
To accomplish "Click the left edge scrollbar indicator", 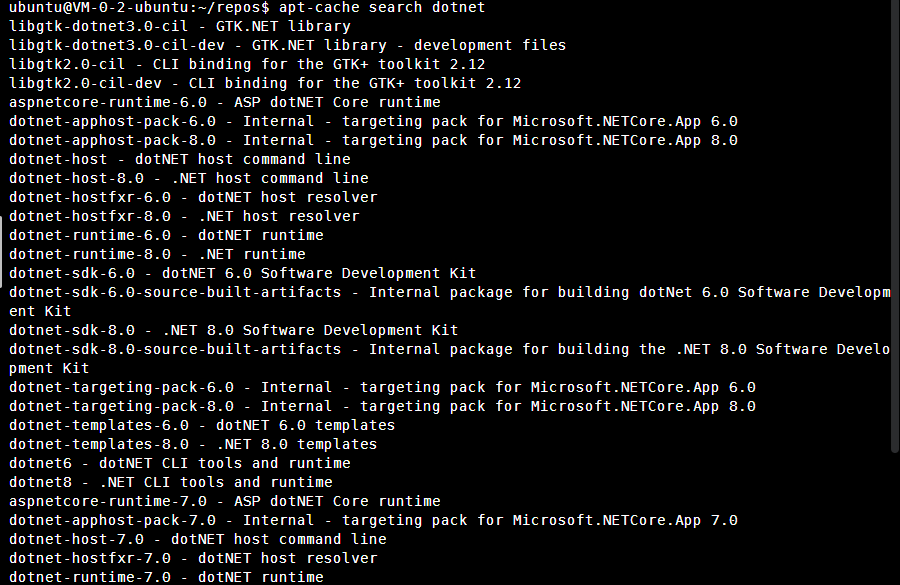I will pyautogui.click(x=2, y=245).
